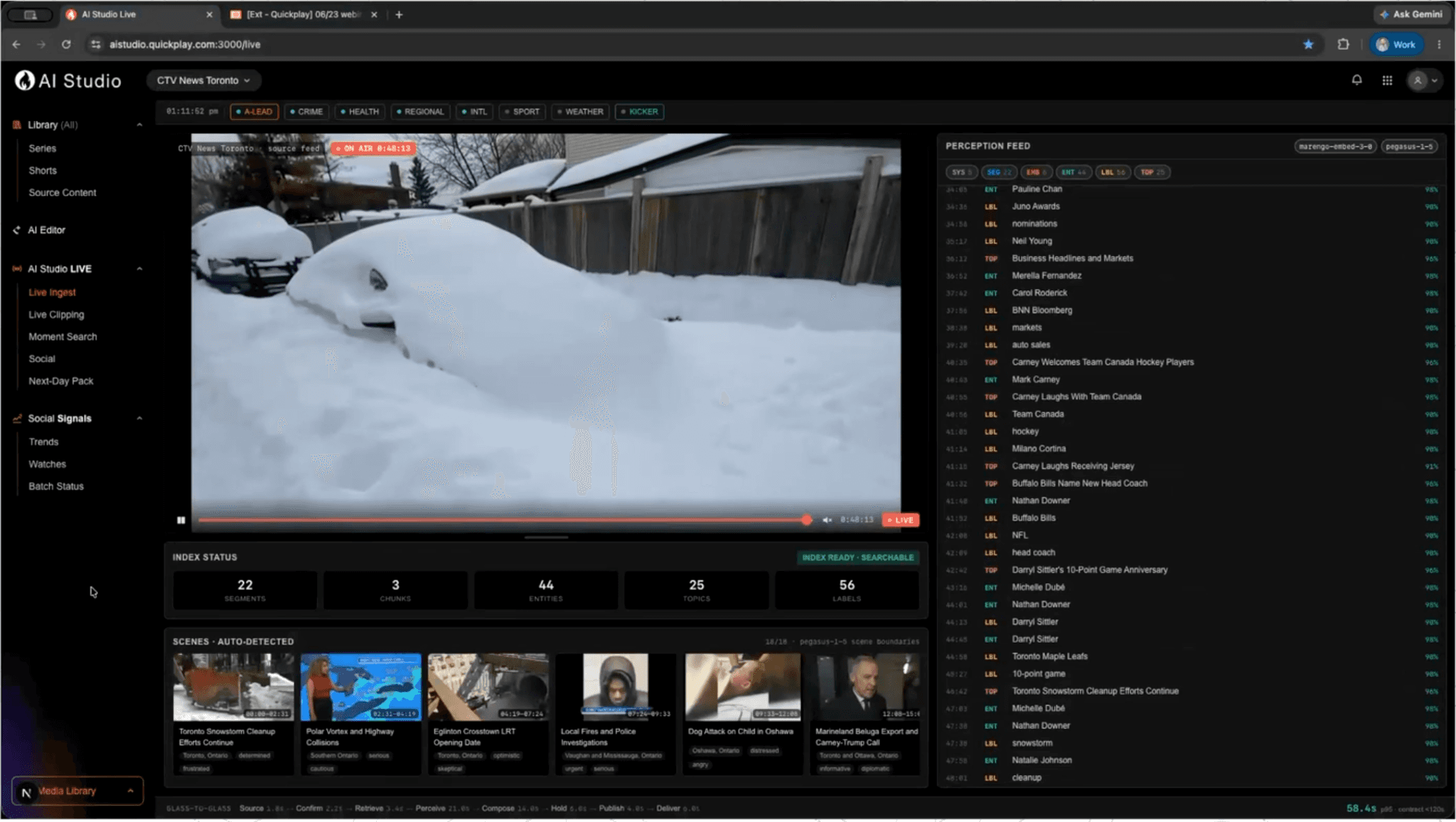Click the INDEX READY · SEARCHABLE badge
The width and height of the screenshot is (1456, 822).
(858, 557)
